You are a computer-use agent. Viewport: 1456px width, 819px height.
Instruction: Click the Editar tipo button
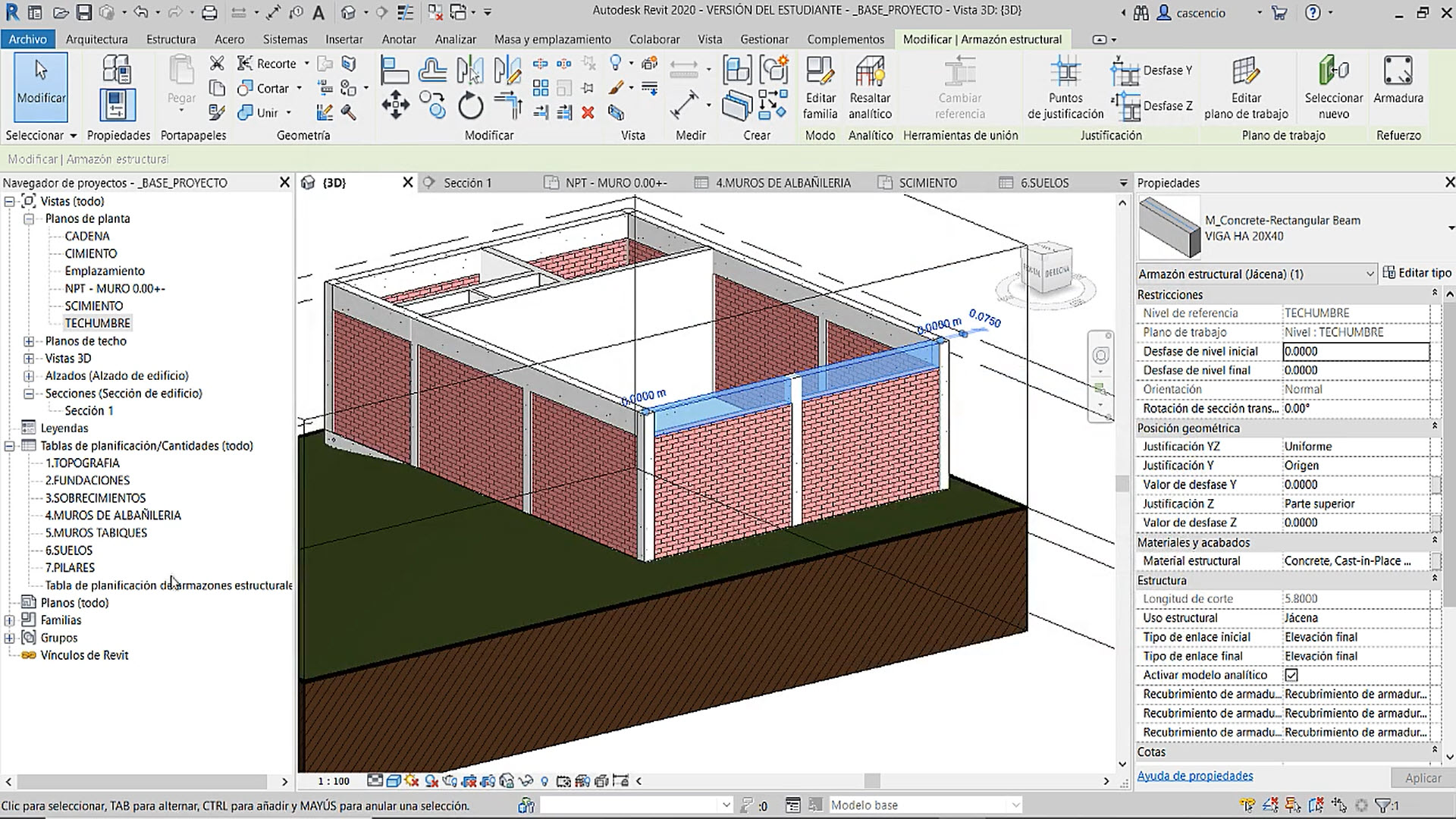(1417, 273)
